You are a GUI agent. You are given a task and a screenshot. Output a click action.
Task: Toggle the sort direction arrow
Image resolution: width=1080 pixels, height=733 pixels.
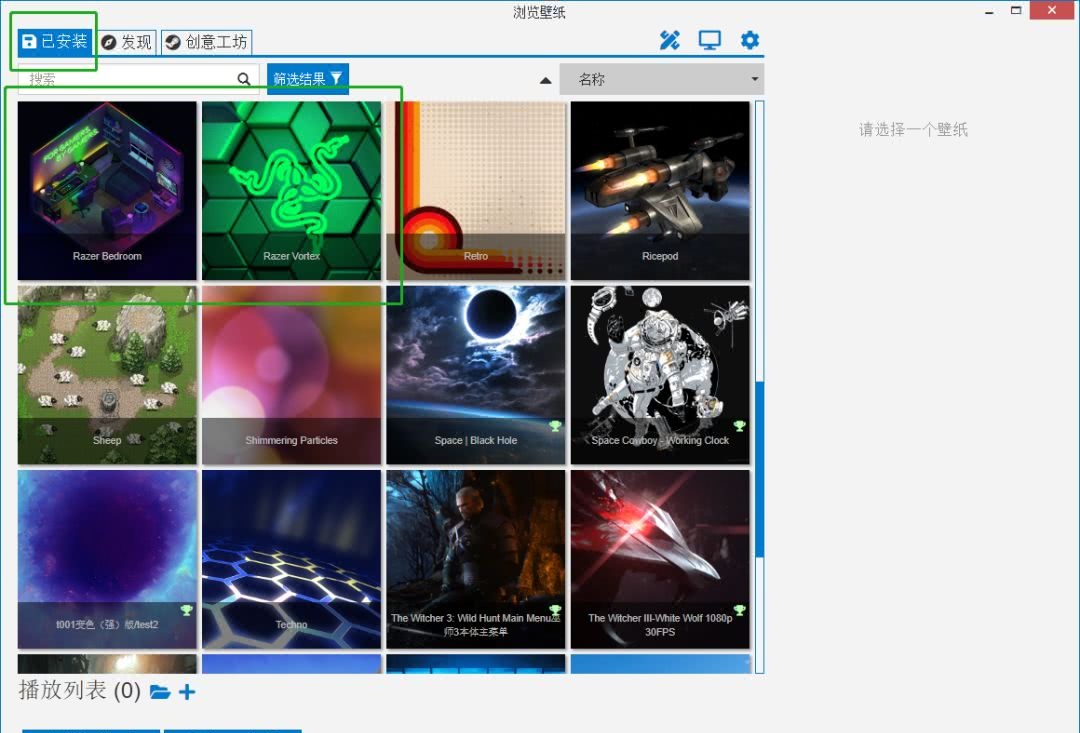tap(545, 80)
